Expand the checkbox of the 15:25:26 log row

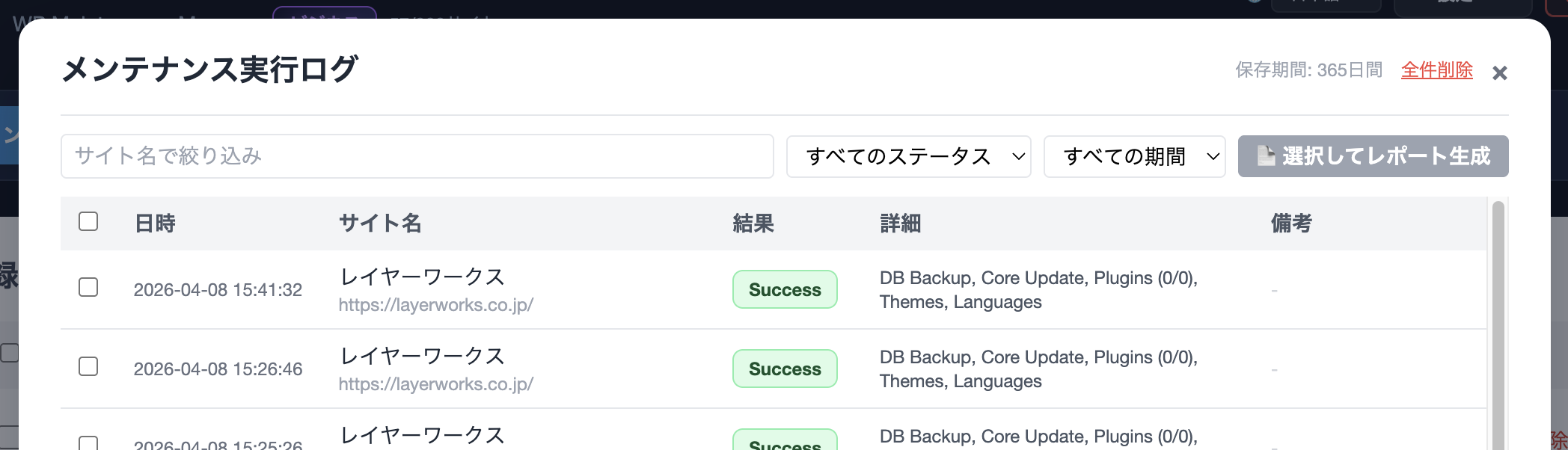[88, 443]
